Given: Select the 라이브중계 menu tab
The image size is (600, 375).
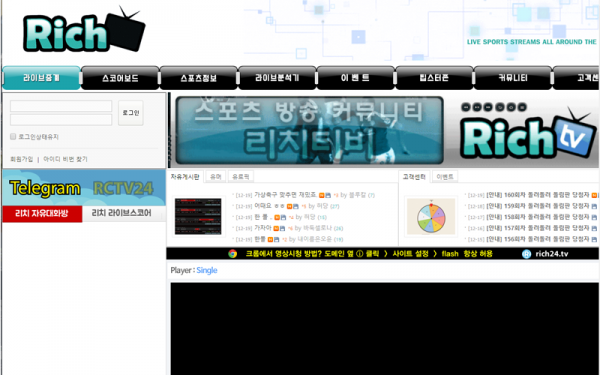Looking at the screenshot, I should pos(41,78).
